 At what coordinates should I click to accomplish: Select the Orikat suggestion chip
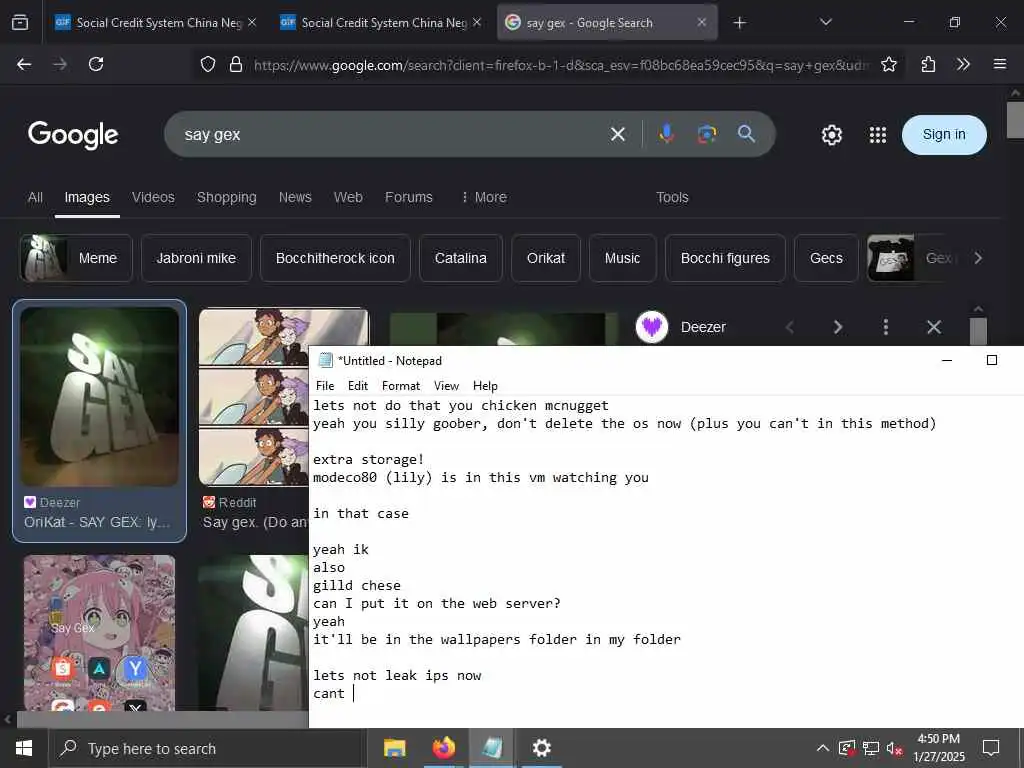coord(546,258)
